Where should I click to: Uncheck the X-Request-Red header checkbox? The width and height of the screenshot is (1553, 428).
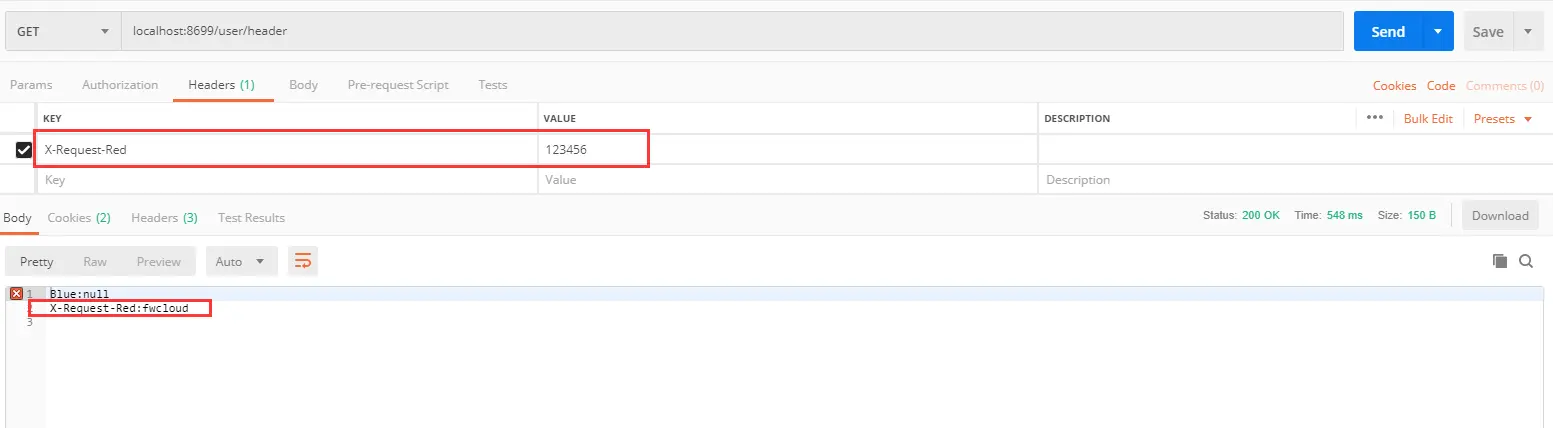(x=24, y=150)
